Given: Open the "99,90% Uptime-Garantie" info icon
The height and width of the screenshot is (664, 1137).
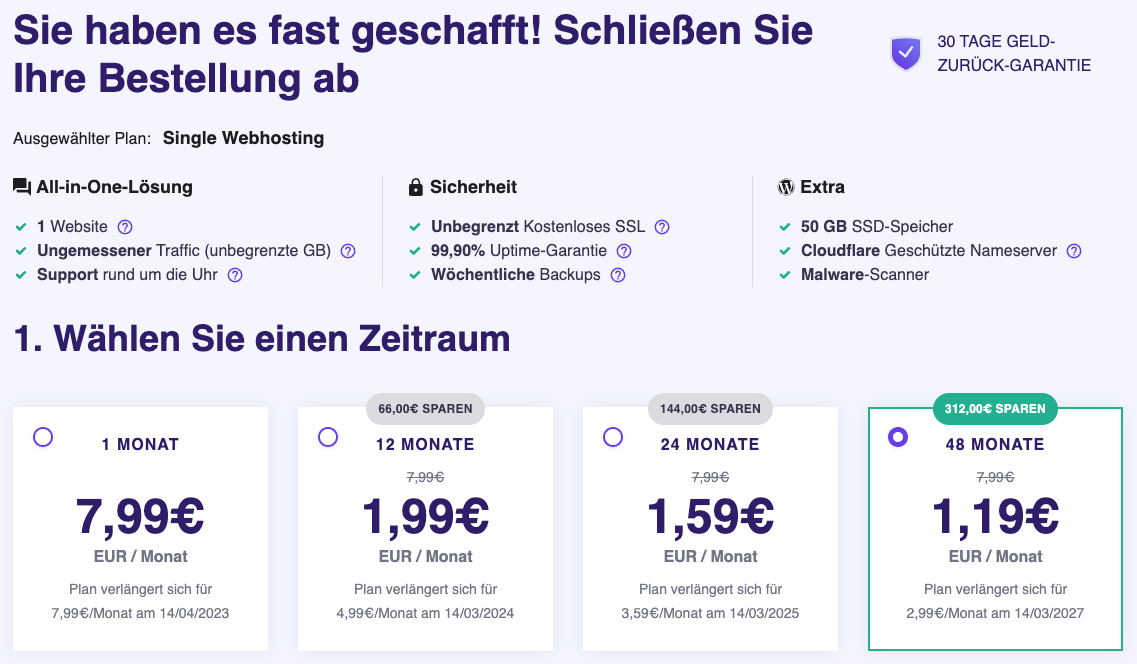Looking at the screenshot, I should point(624,251).
